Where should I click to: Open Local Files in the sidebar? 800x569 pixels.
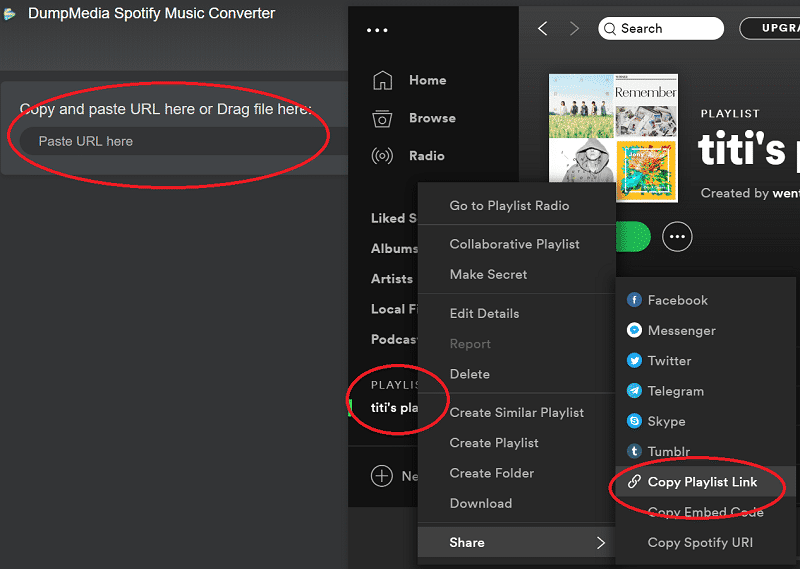click(394, 309)
